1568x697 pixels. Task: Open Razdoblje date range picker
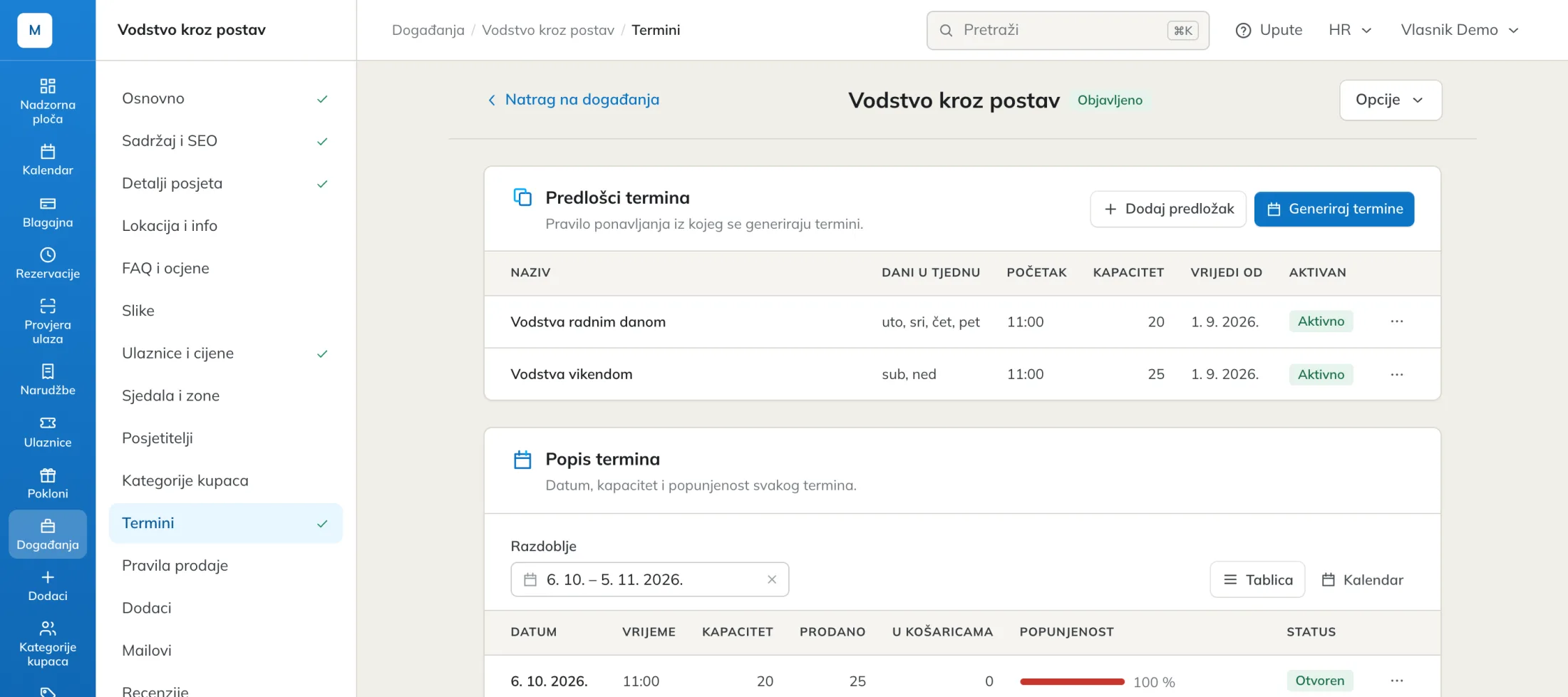(x=649, y=579)
